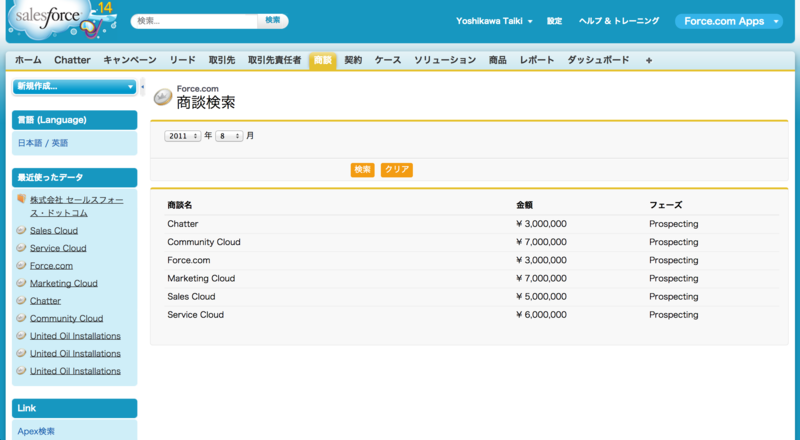Click the header 検索 button beside search box
The height and width of the screenshot is (440, 800).
tap(273, 20)
